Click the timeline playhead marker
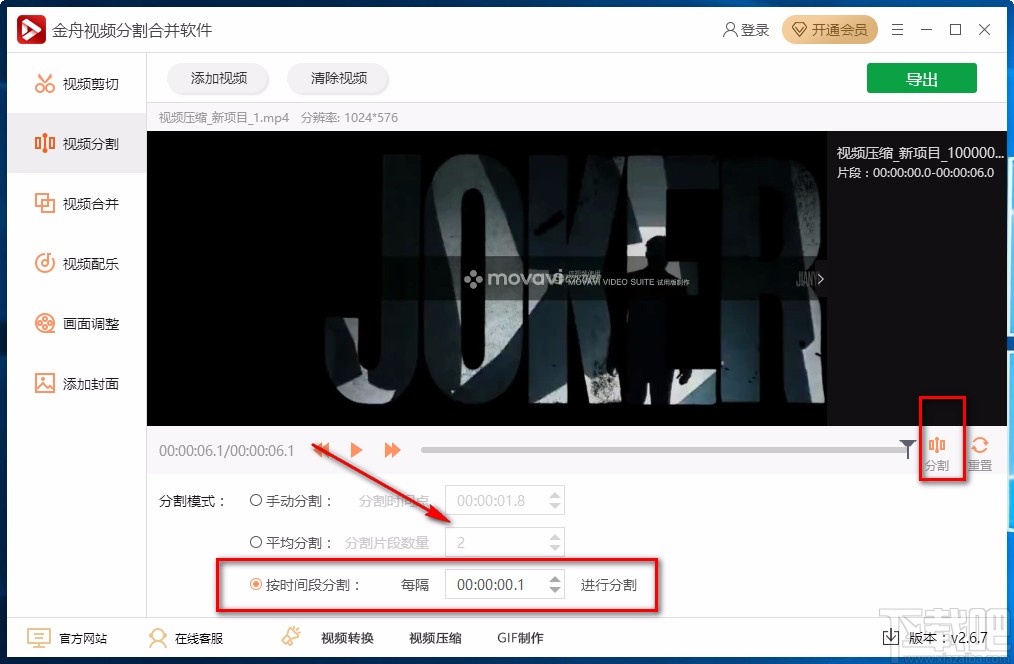 907,447
